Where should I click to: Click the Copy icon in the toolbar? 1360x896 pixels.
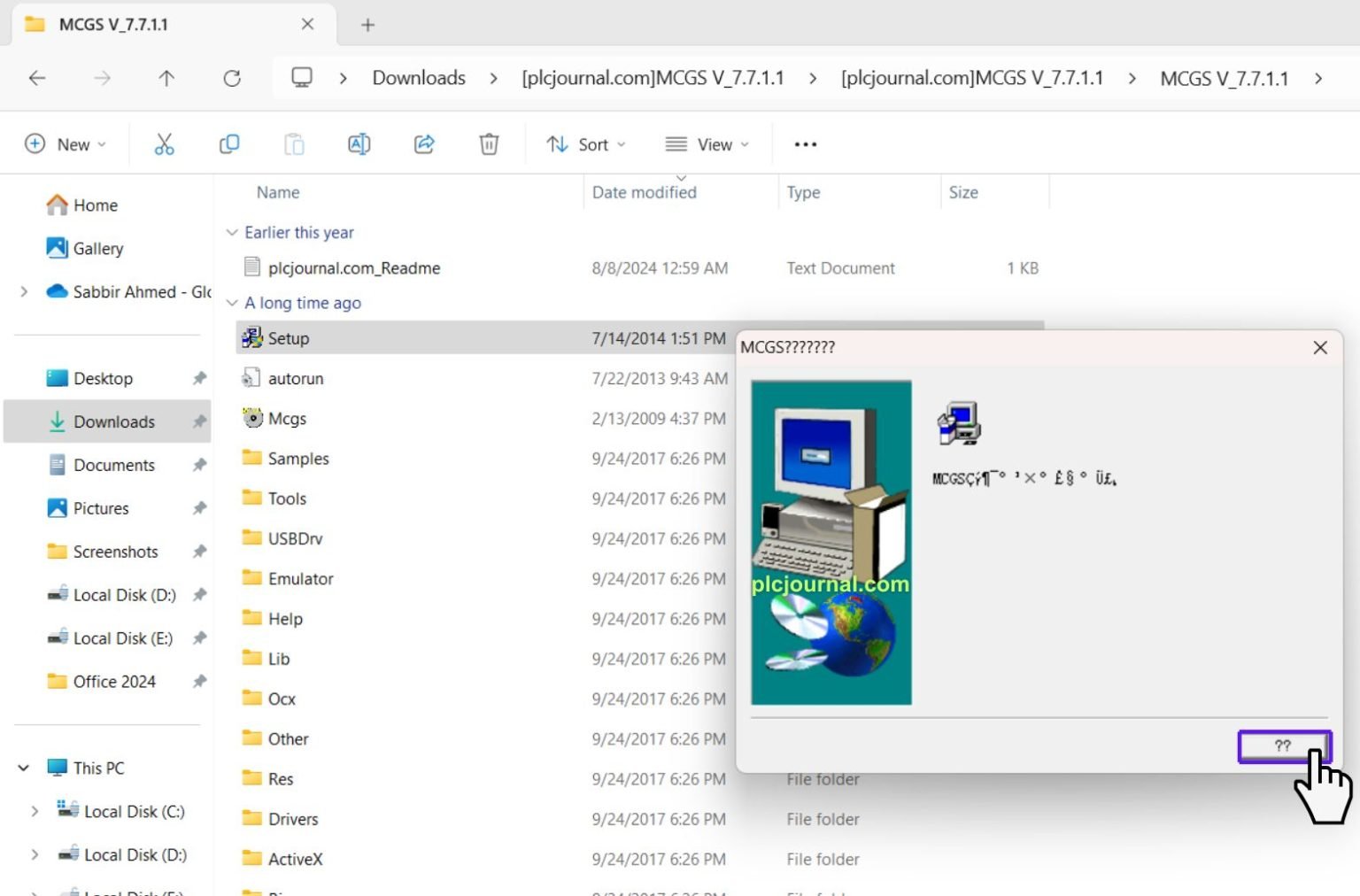229,143
